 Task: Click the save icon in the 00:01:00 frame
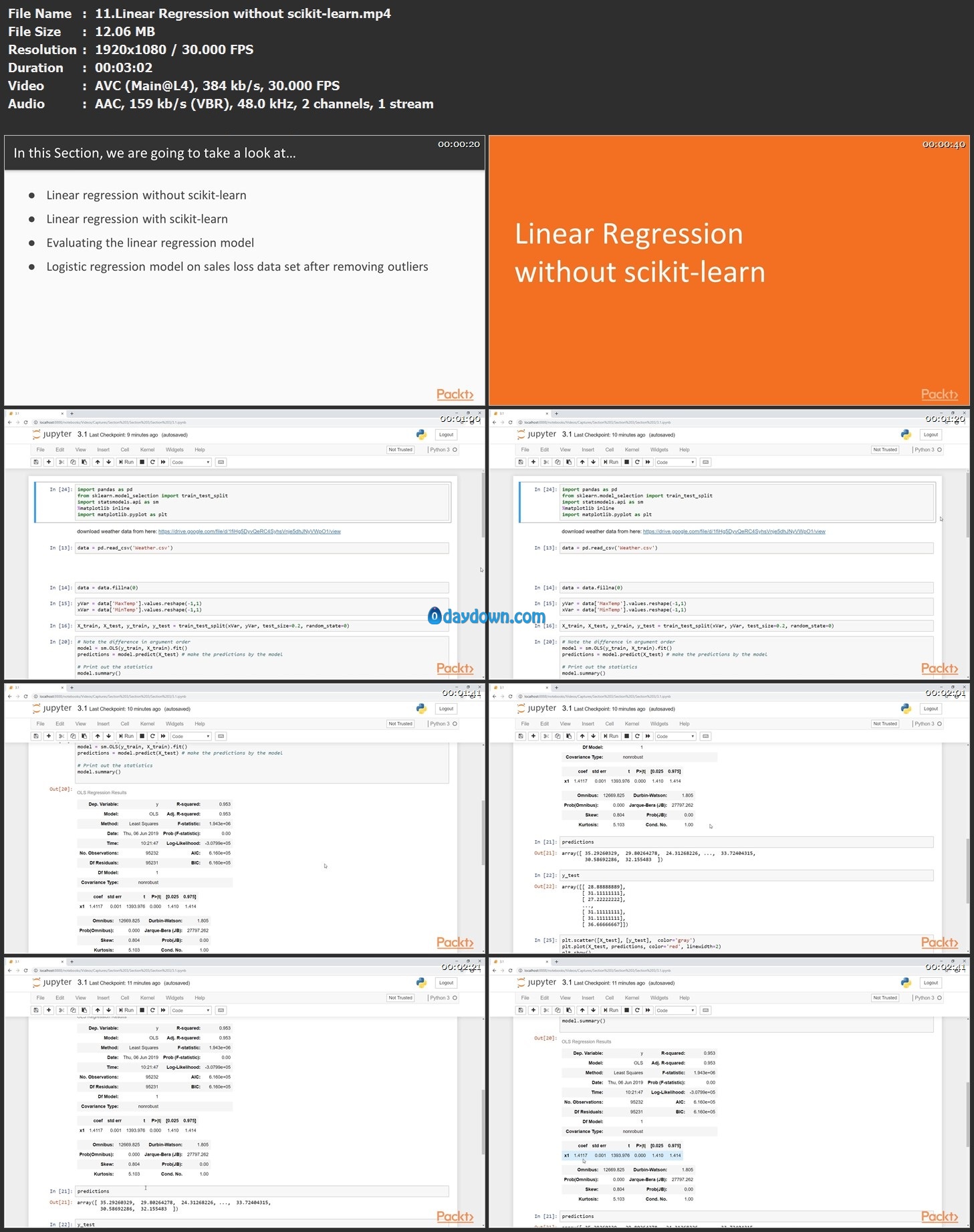click(x=36, y=462)
